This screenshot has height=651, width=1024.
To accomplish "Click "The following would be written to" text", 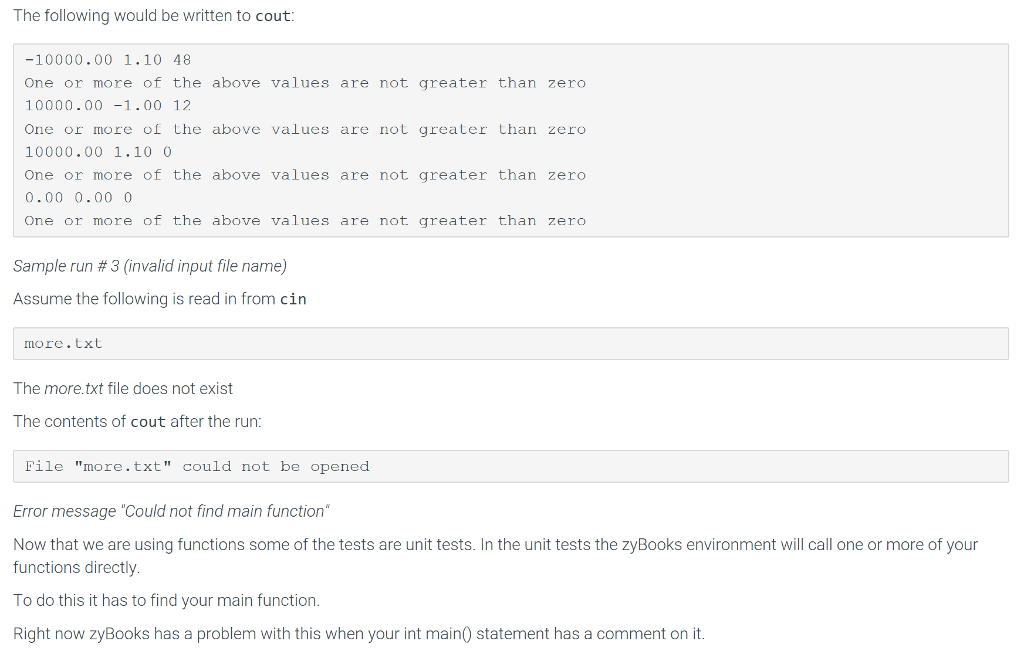I will 132,17.
